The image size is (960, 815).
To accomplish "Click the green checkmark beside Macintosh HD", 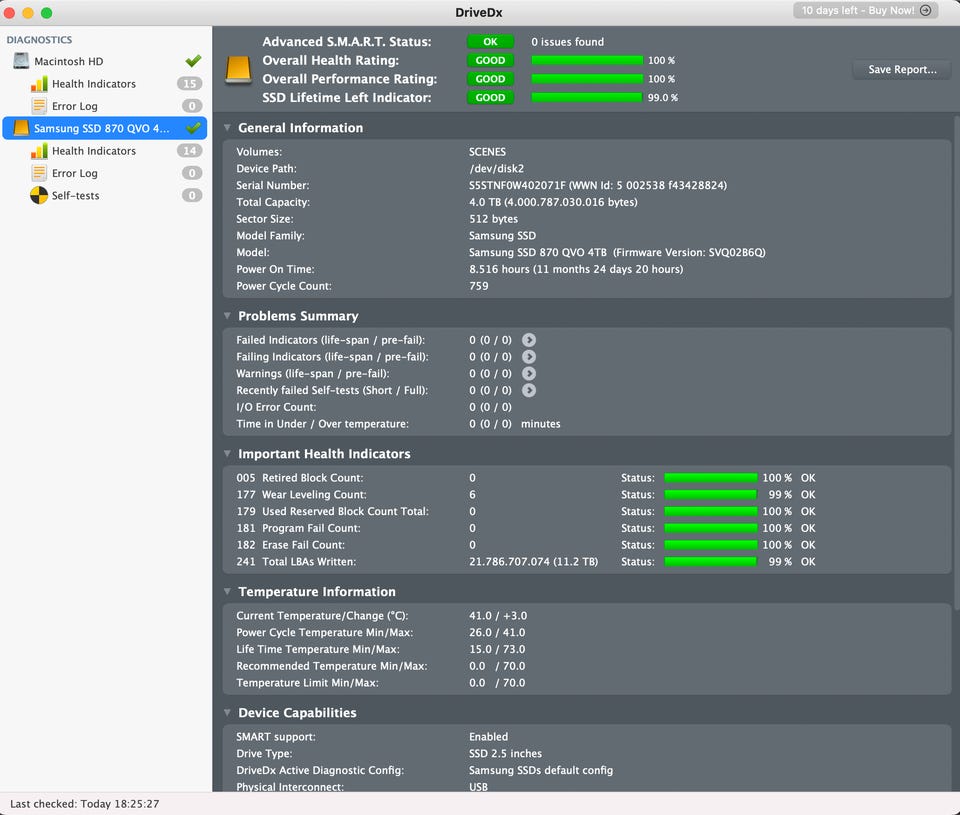I will pos(193,61).
